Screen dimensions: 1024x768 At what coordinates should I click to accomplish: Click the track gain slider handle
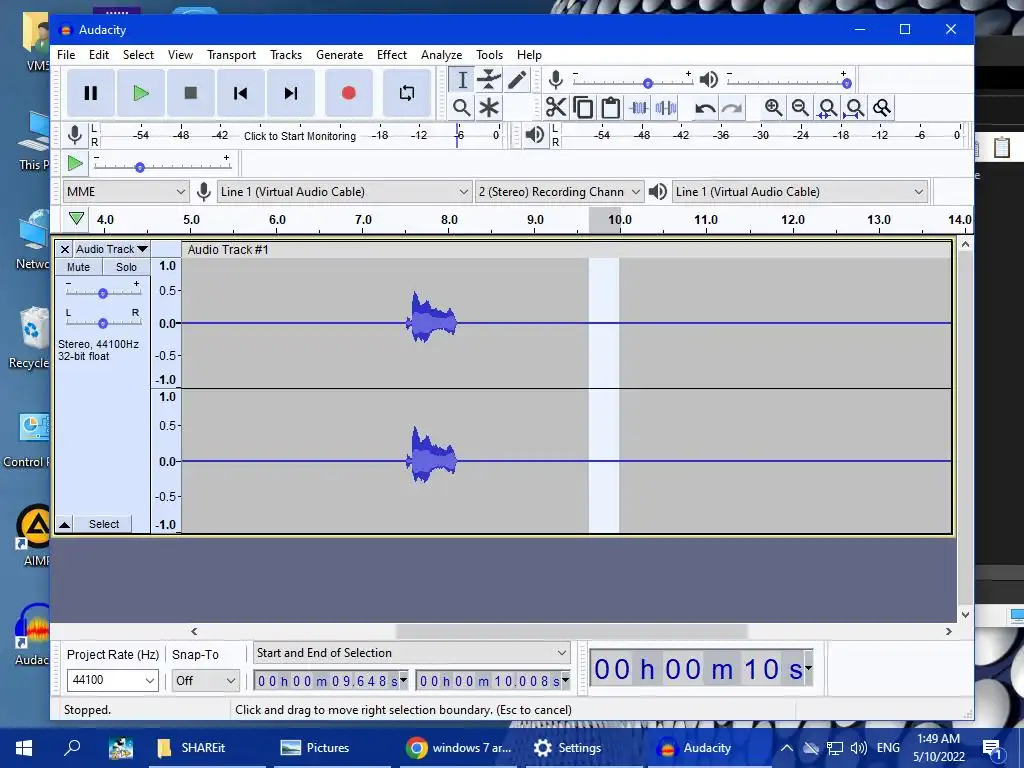[x=103, y=293]
